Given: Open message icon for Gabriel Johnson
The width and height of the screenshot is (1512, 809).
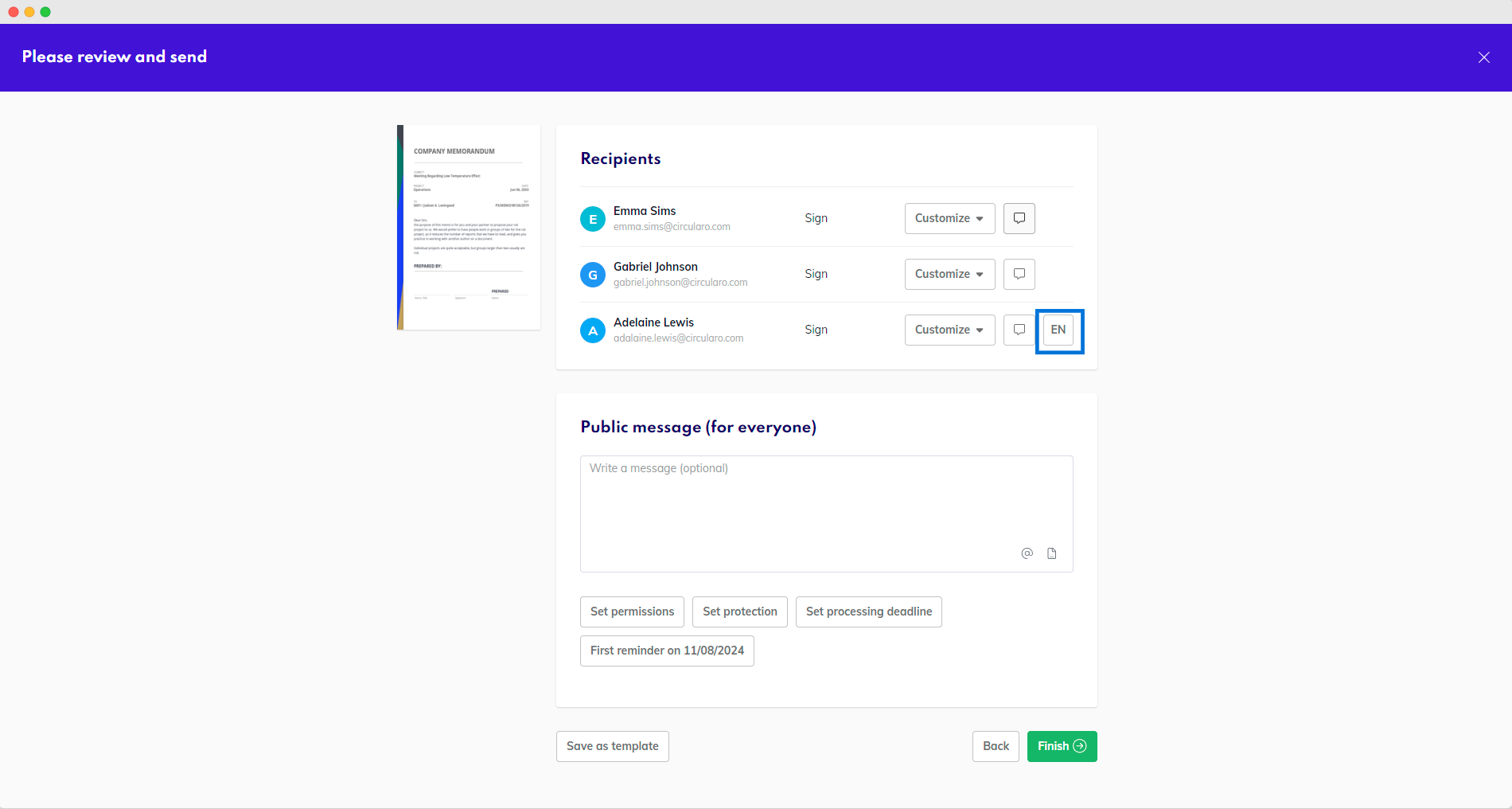Looking at the screenshot, I should [x=1019, y=274].
